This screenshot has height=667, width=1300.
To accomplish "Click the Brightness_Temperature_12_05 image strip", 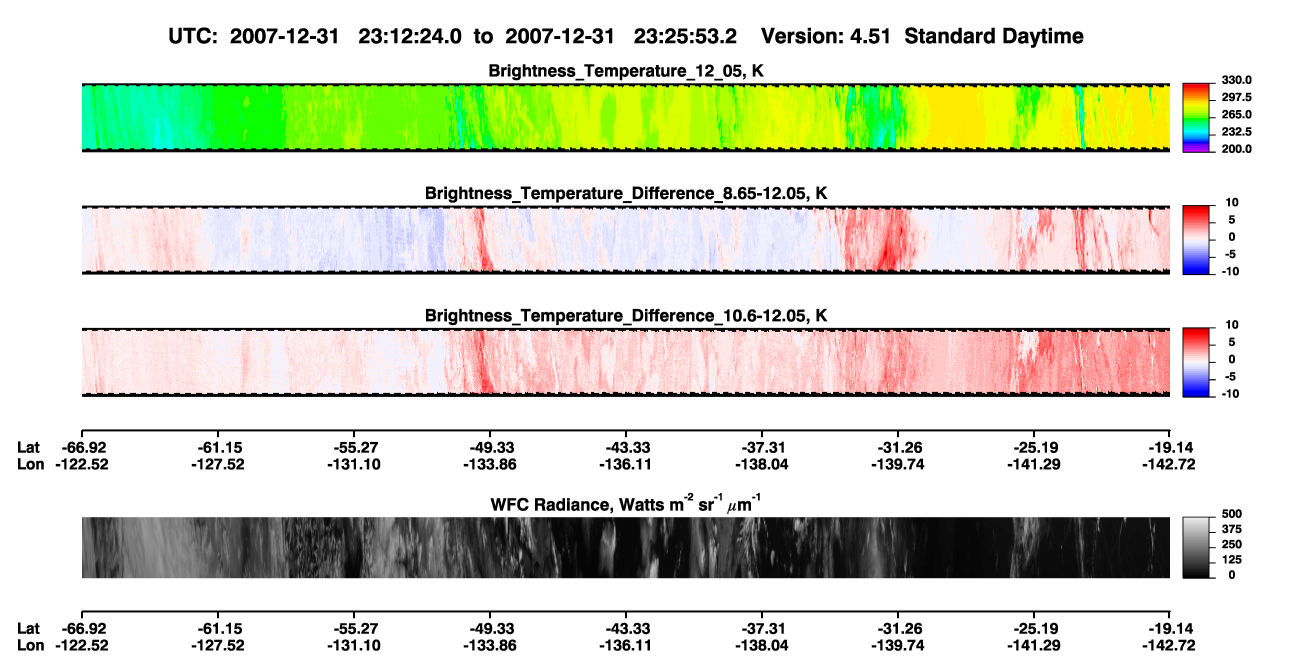I will 626,118.
